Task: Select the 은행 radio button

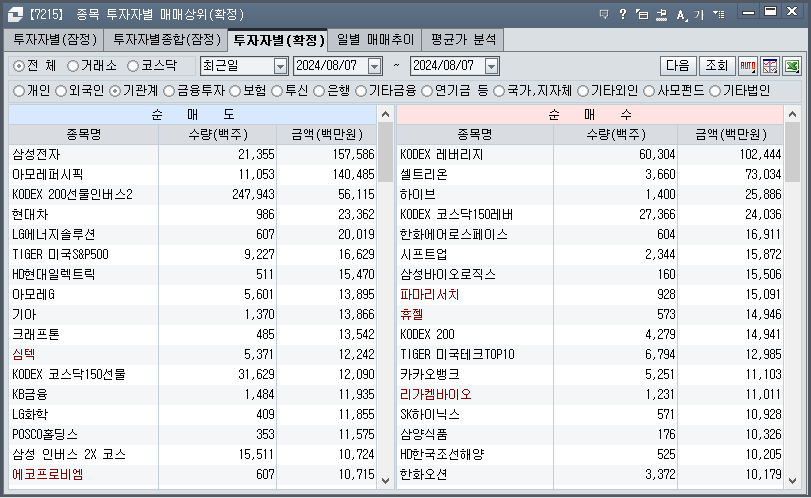Action: [x=319, y=91]
